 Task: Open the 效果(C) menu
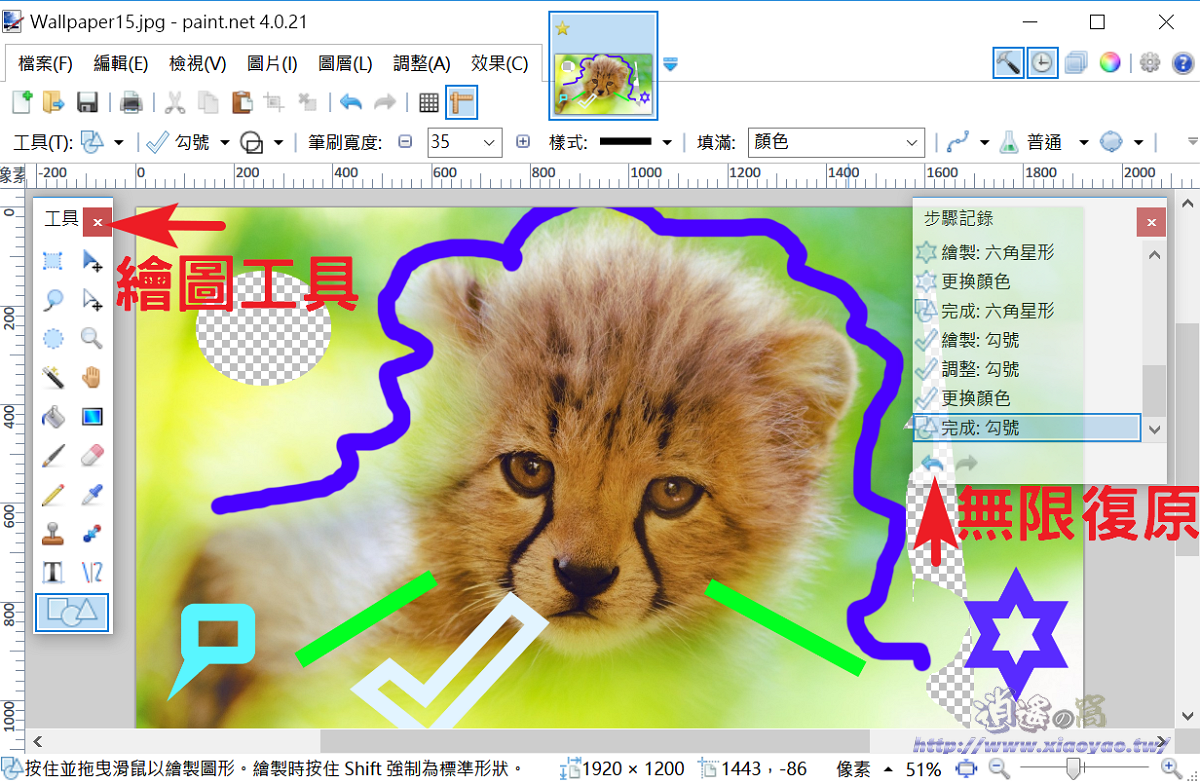(499, 63)
